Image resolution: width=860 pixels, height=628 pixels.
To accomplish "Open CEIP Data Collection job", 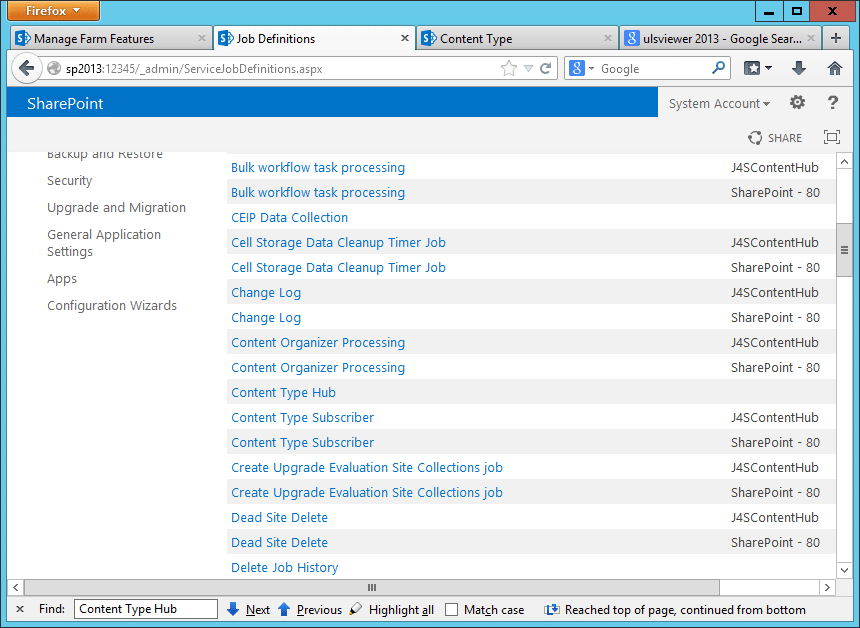I will tap(289, 218).
